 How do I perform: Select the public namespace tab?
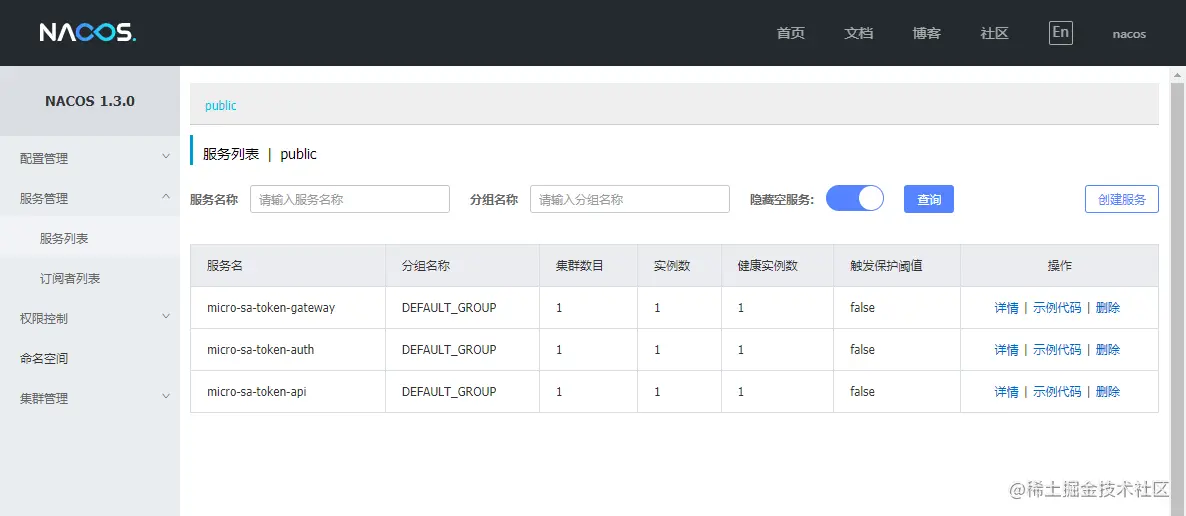coord(221,105)
